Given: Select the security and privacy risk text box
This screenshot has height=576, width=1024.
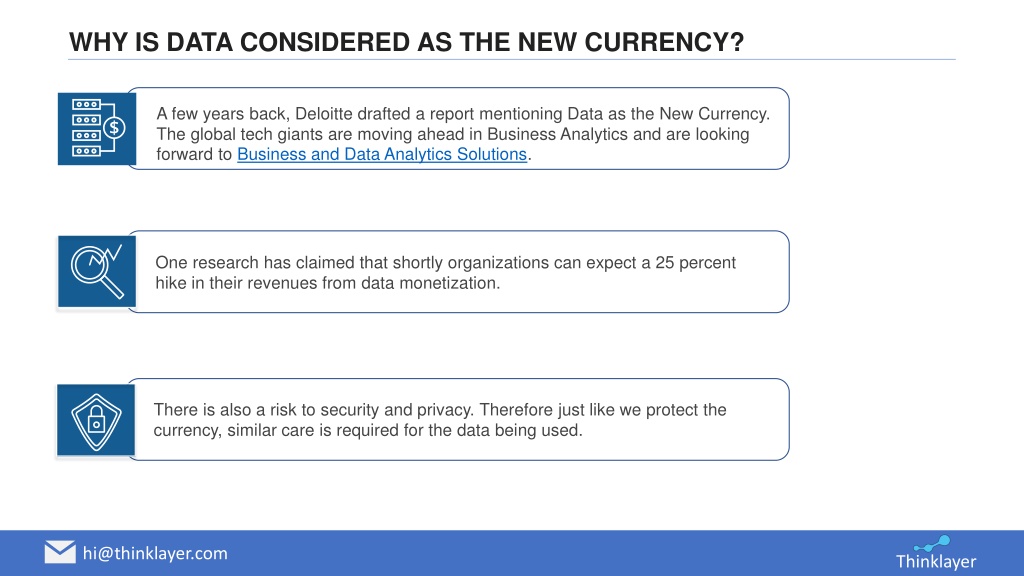Looking at the screenshot, I should click(x=458, y=419).
